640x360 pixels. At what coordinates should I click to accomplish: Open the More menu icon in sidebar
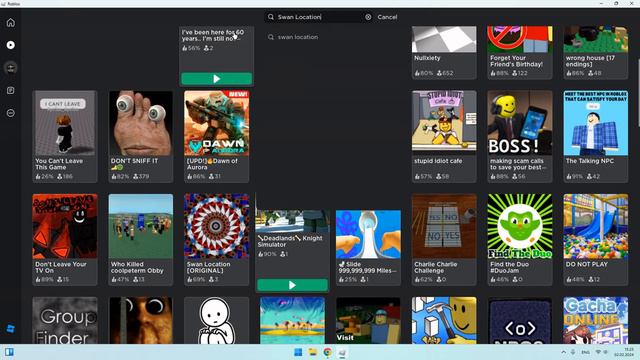click(x=11, y=113)
